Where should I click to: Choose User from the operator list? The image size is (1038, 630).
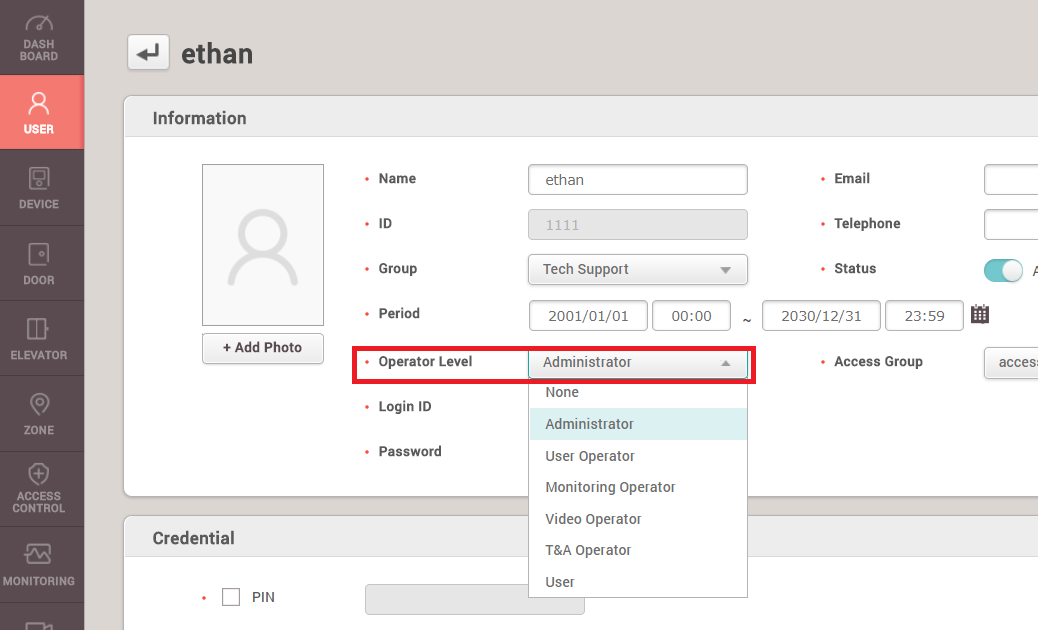coord(637,582)
